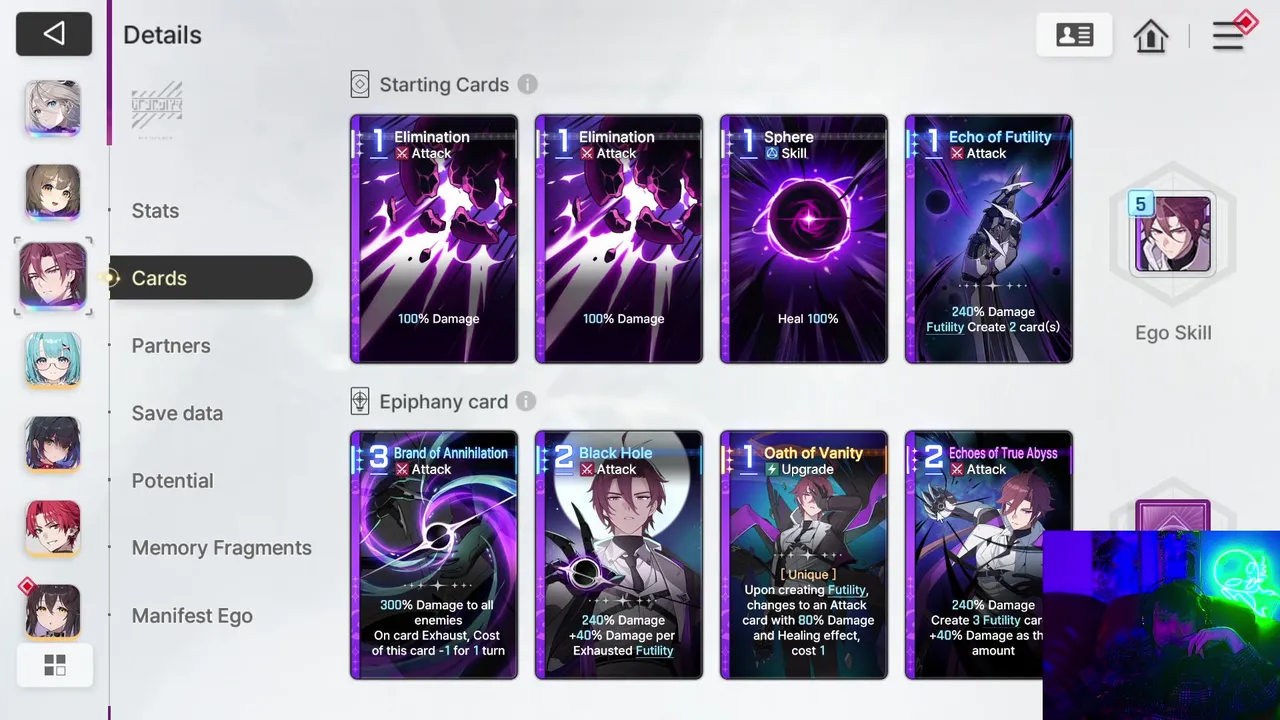Open the character profile card icon
Viewport: 1280px width, 720px height.
1075,35
